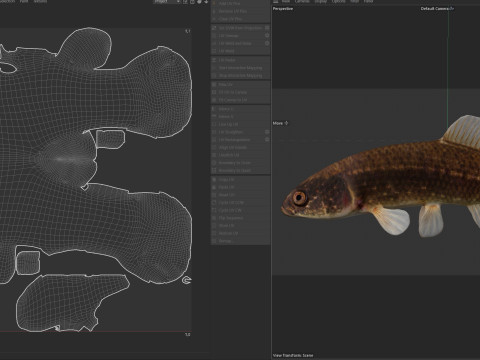This screenshot has width=480, height=360.
Task: Click Stop Interactive Mapping
Action: (240, 76)
